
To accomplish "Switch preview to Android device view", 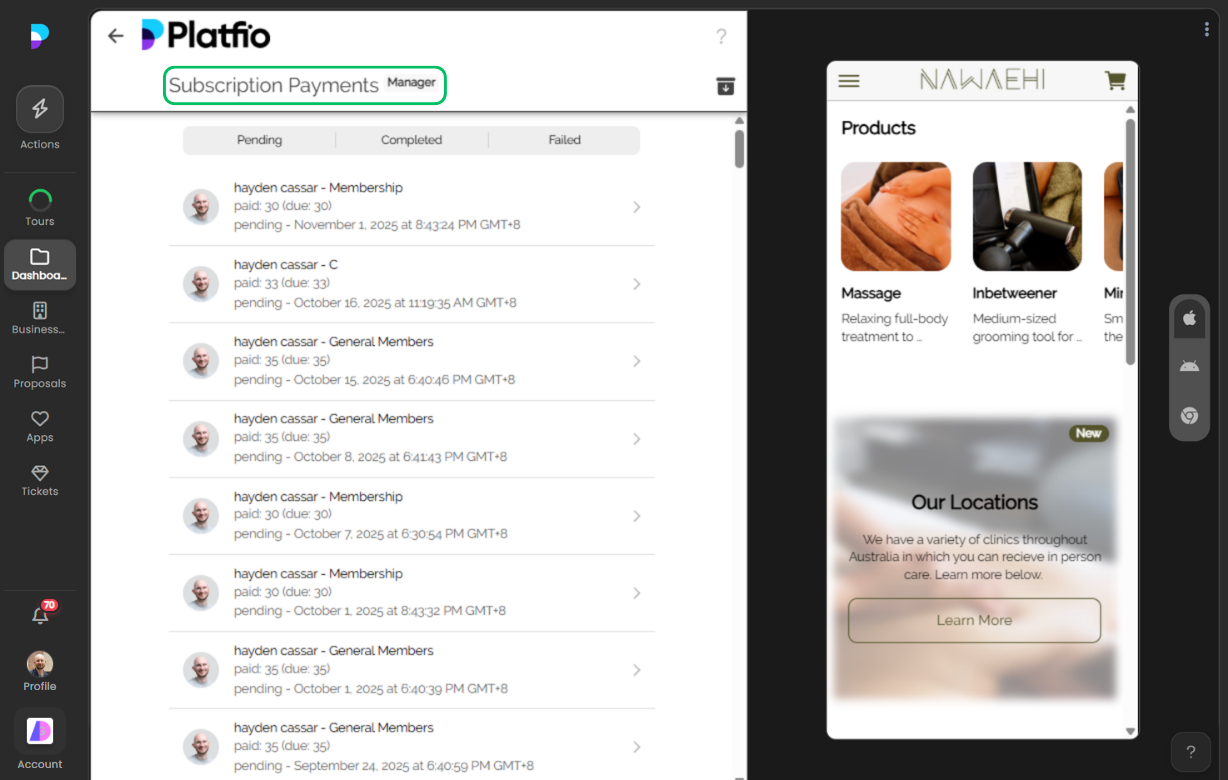I will pos(1189,366).
